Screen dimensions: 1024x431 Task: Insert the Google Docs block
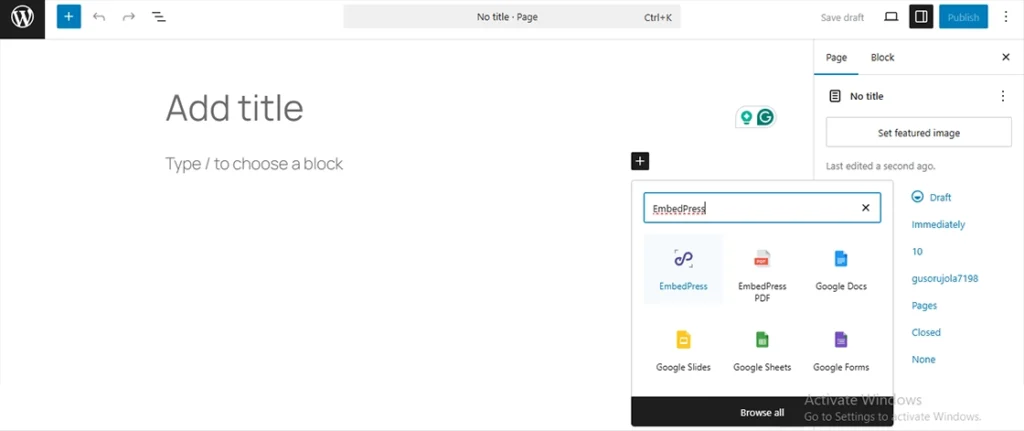[840, 269]
